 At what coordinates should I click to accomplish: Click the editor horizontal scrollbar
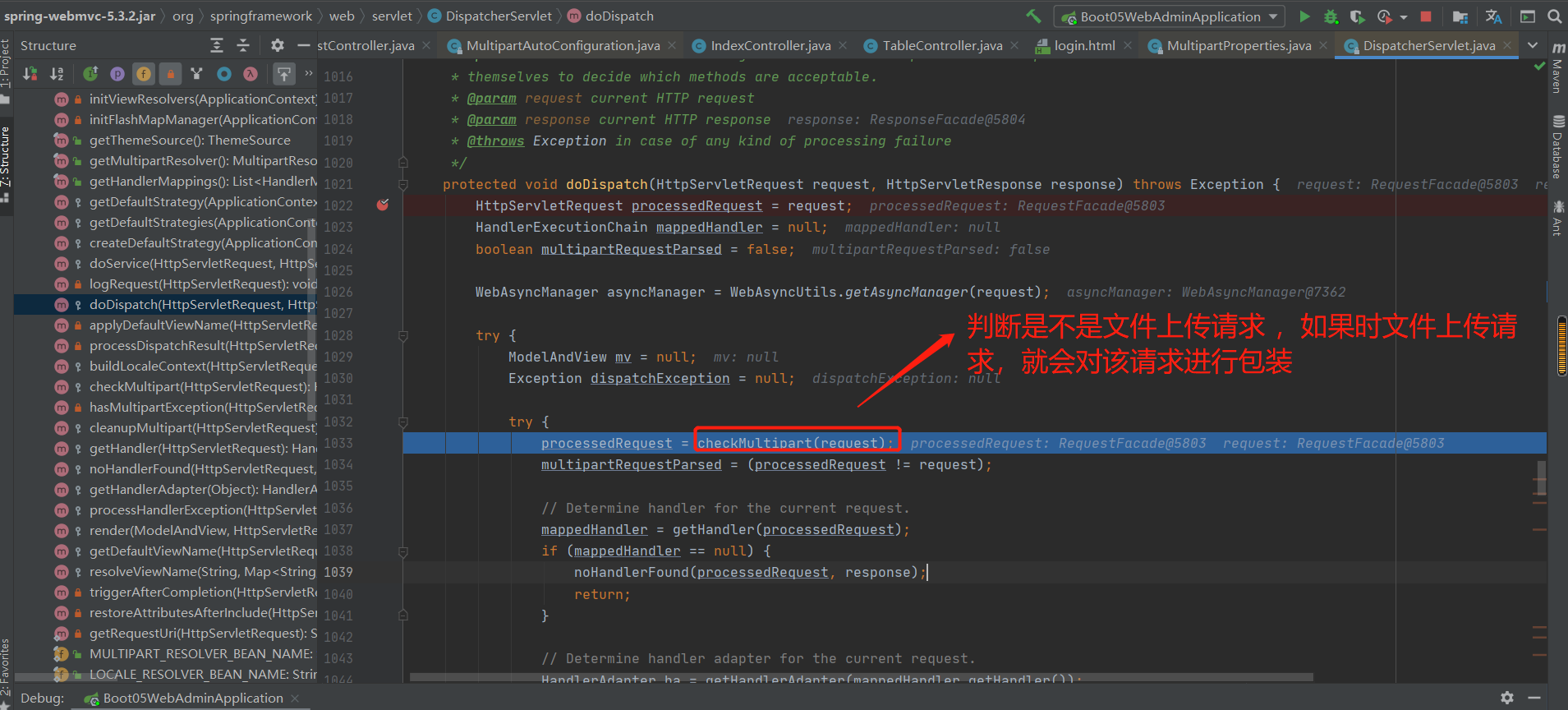[862, 677]
